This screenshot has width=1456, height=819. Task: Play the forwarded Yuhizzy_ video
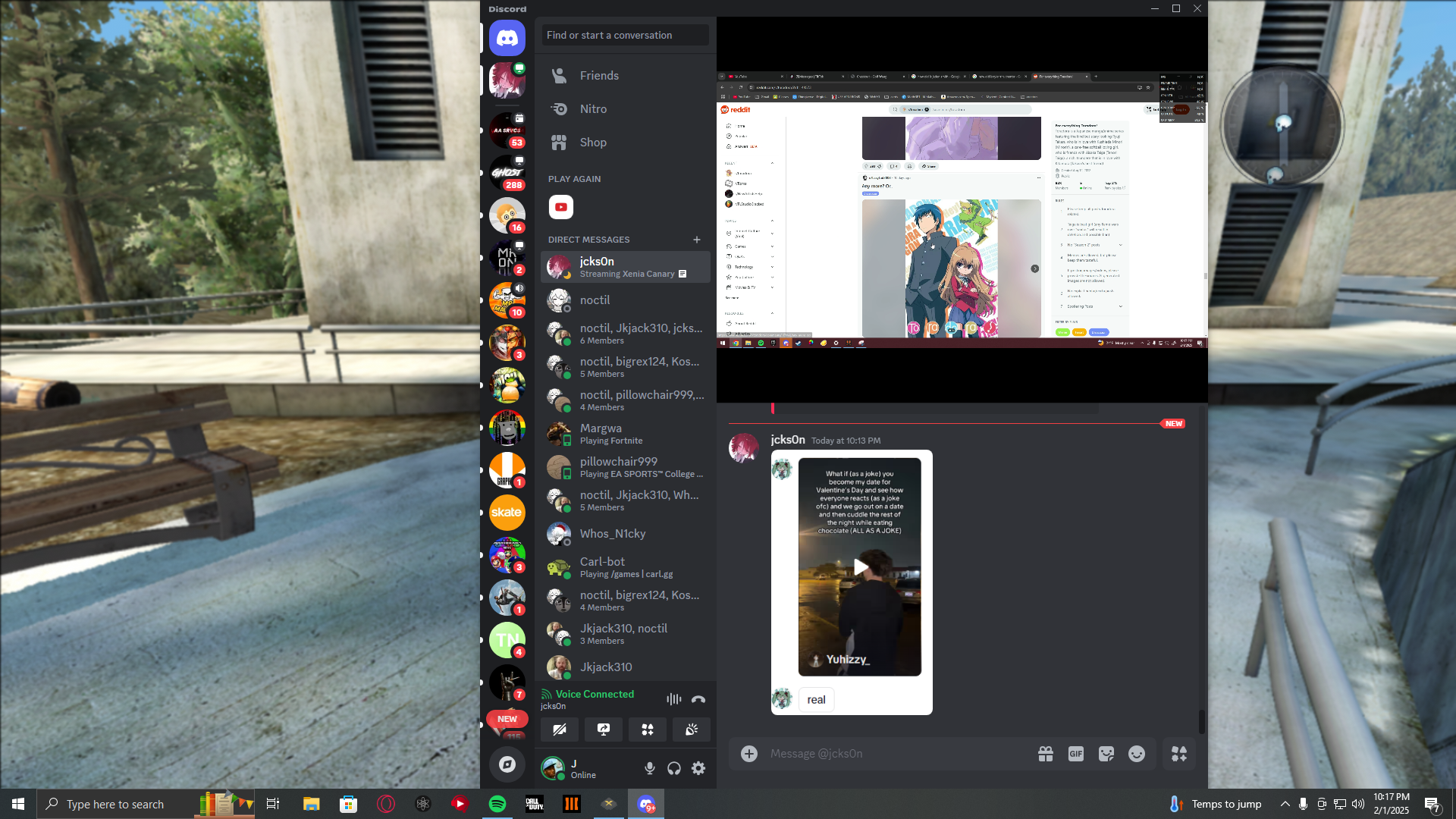coord(860,567)
